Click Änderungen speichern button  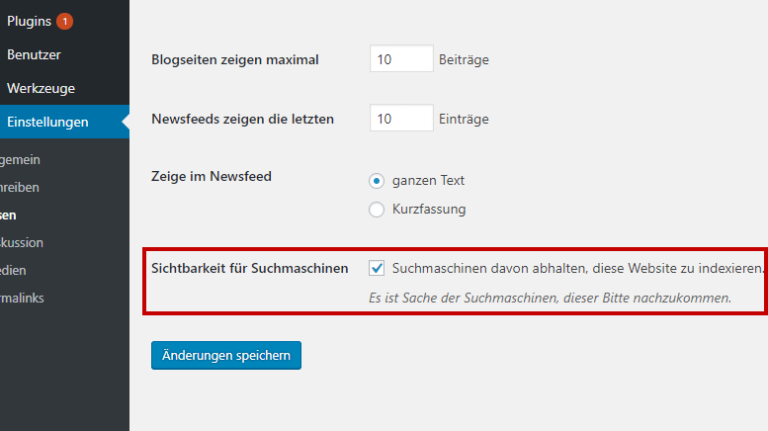coord(226,356)
